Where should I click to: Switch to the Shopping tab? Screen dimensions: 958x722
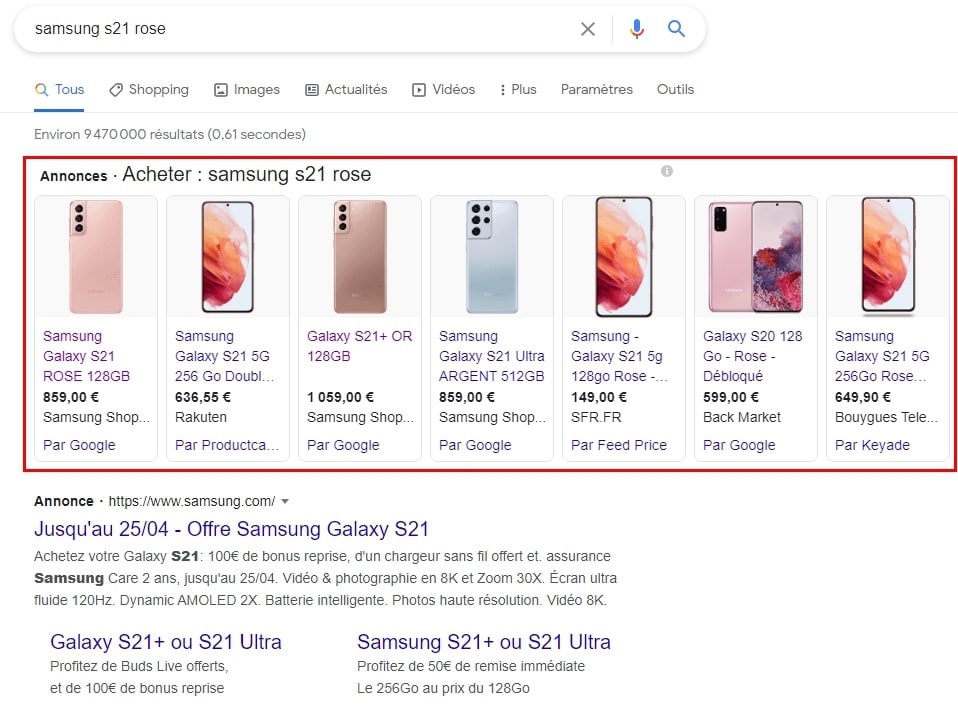point(149,89)
